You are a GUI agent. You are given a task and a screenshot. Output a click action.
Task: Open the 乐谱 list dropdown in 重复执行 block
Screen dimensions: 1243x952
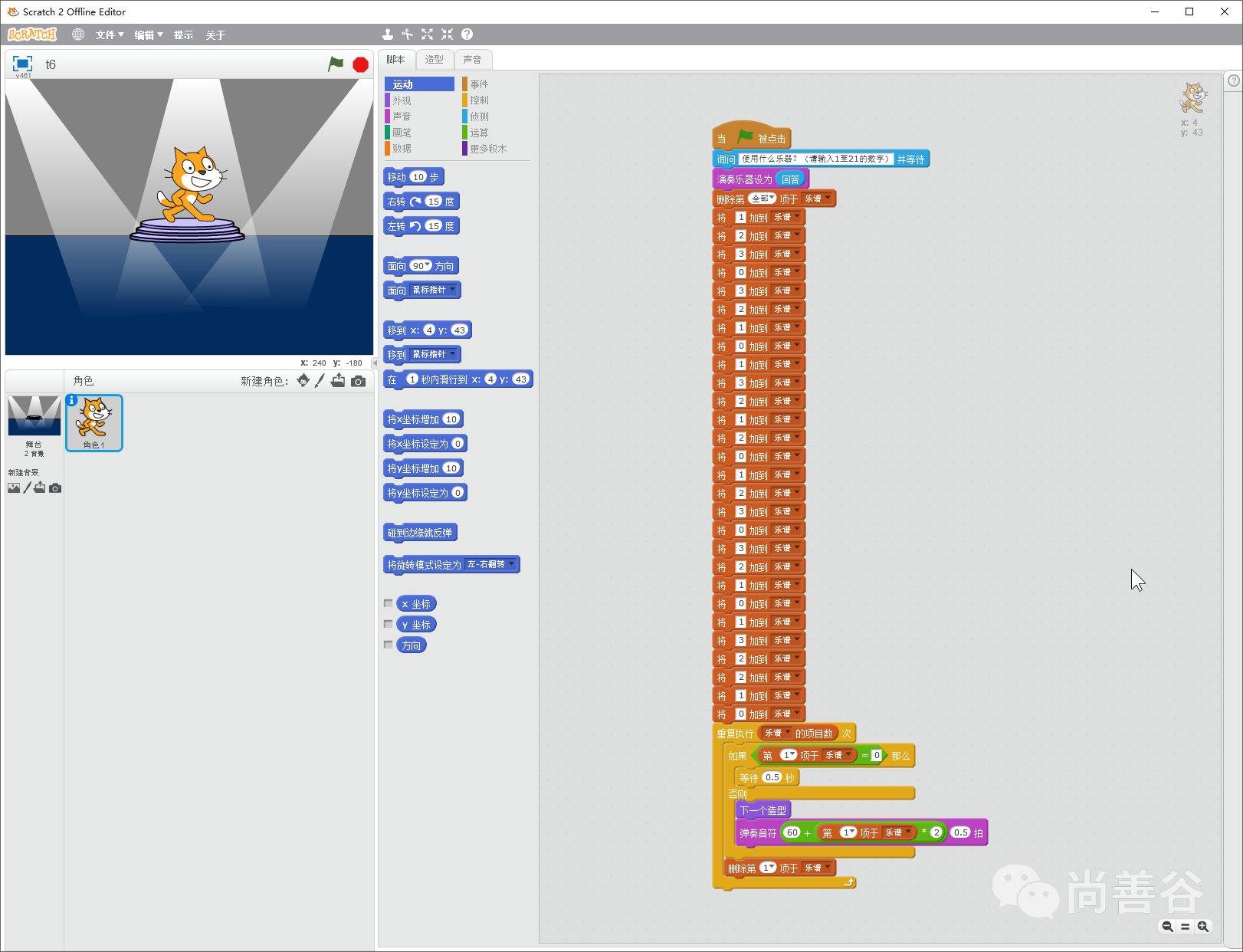pos(776,734)
